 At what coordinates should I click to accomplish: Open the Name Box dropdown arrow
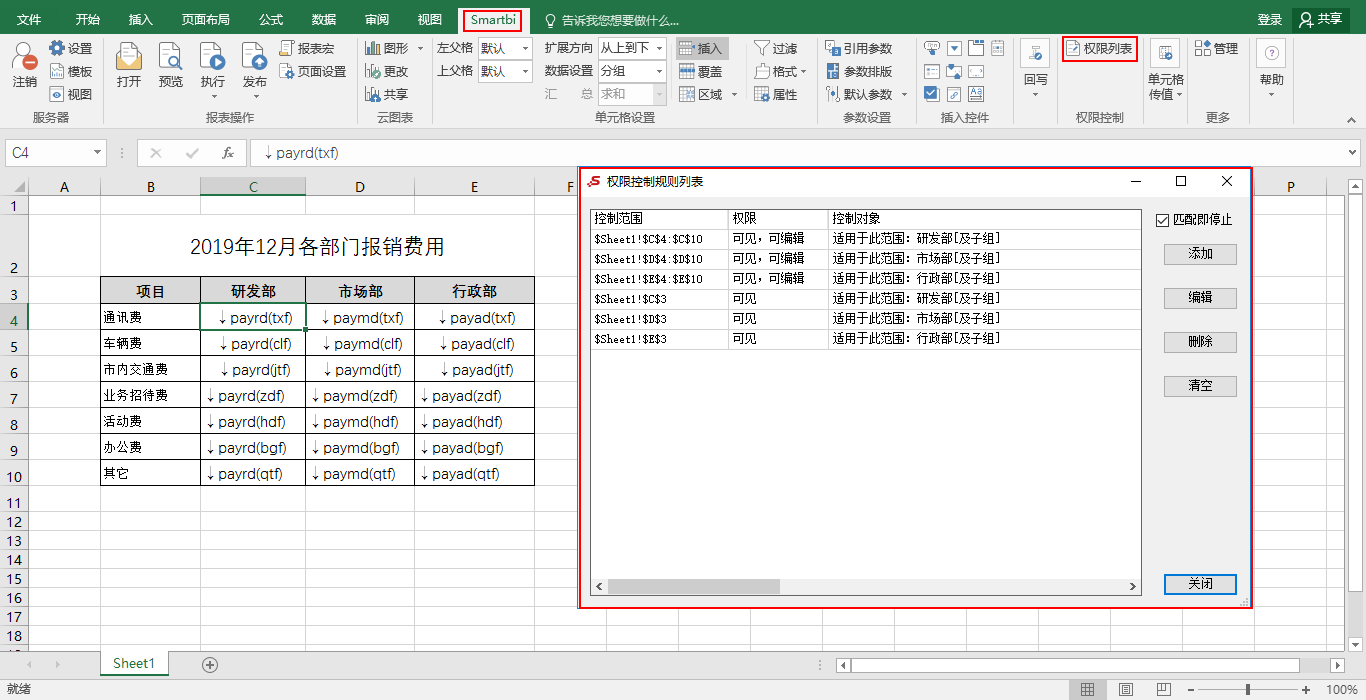[x=97, y=153]
